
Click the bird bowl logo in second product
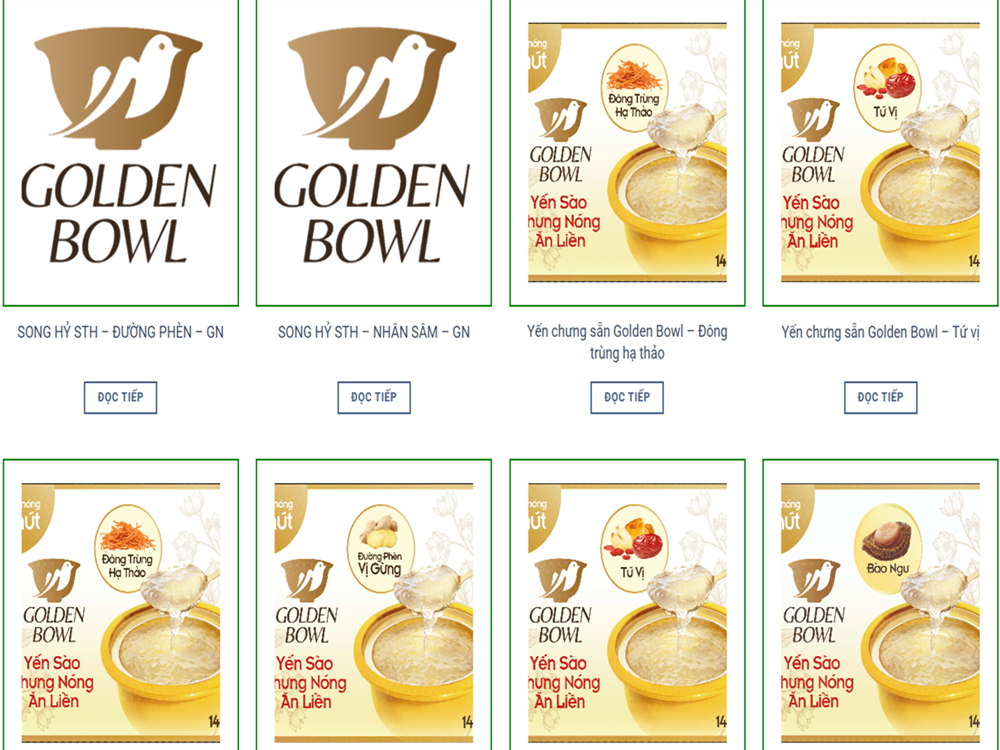tap(372, 87)
